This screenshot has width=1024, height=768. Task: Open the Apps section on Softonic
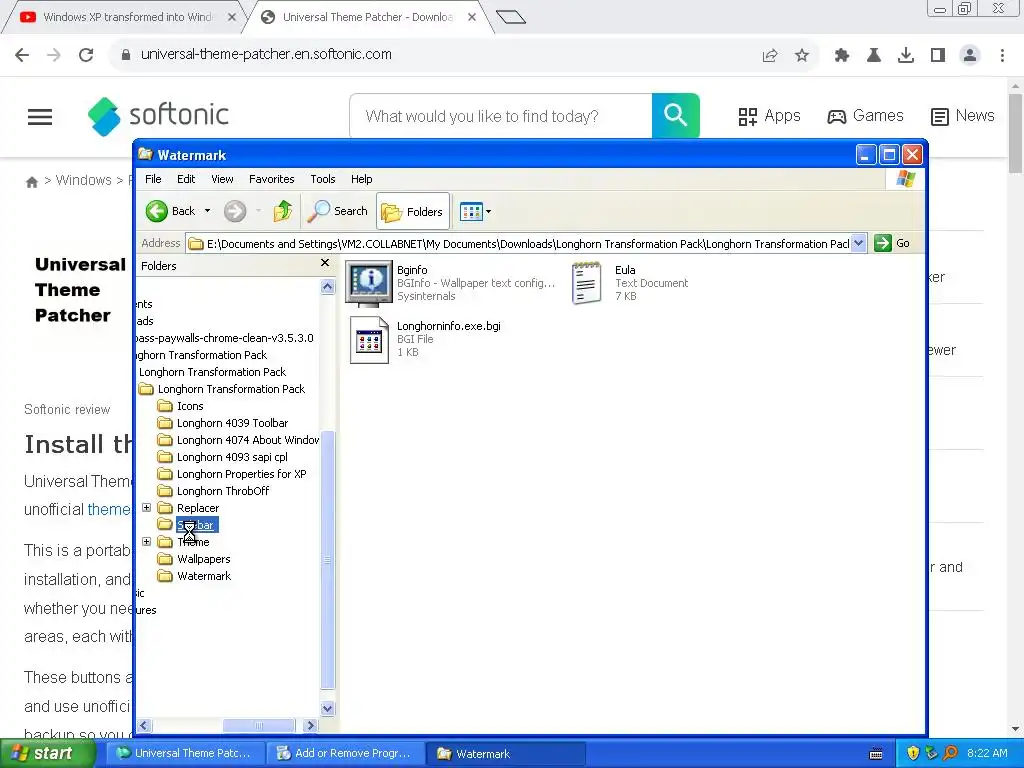click(769, 116)
